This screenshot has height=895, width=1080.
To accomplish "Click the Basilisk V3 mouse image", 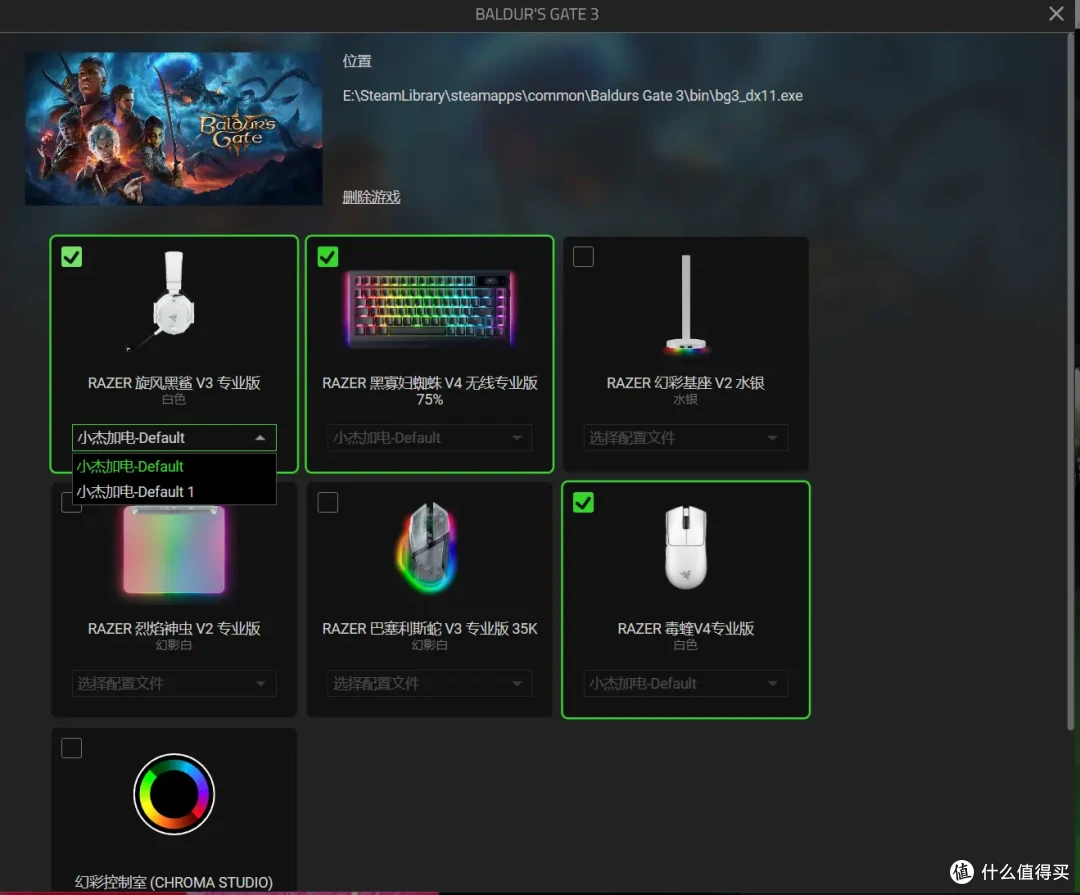I will point(427,547).
